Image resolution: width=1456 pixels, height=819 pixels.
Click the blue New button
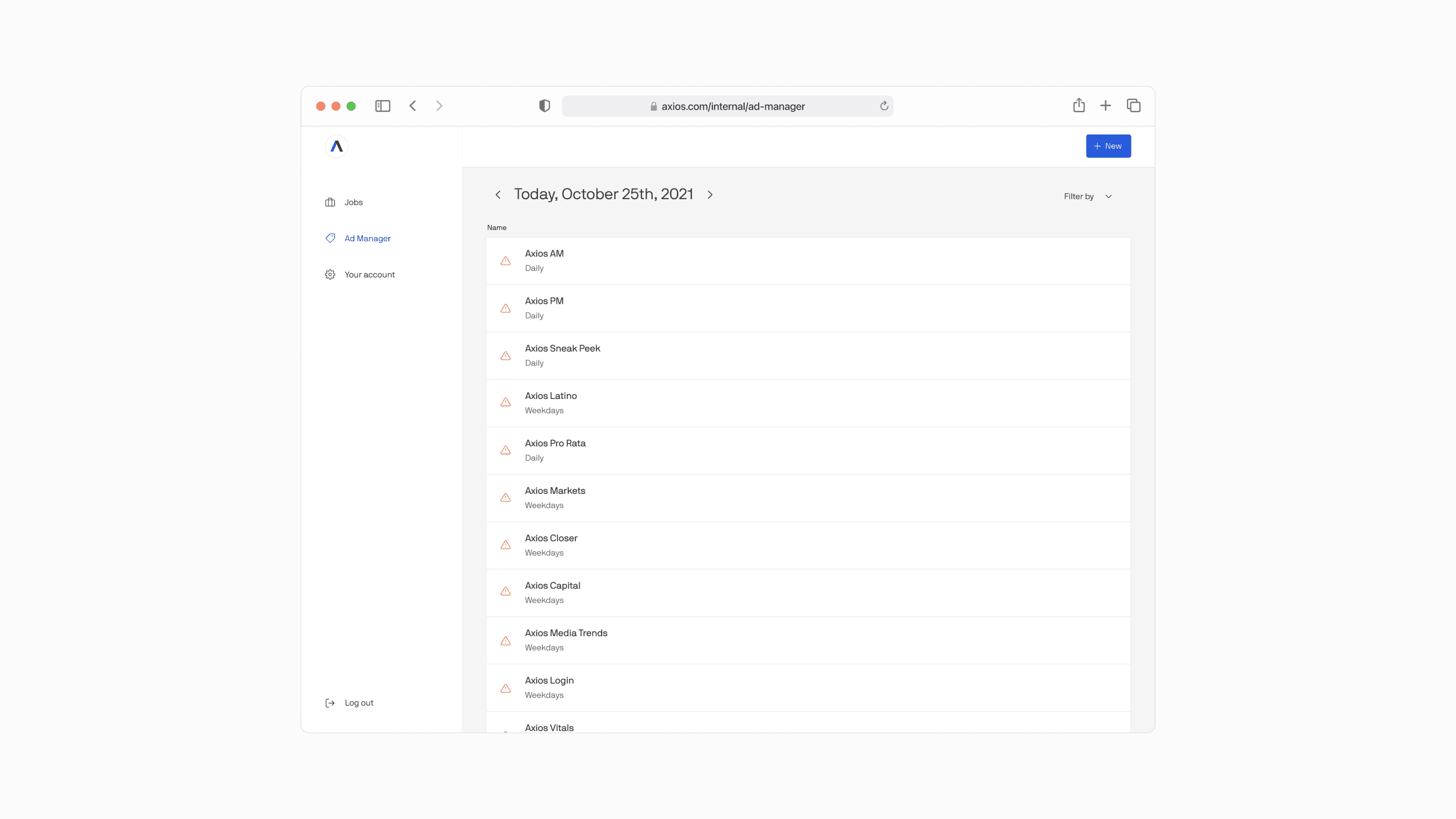coord(1108,146)
